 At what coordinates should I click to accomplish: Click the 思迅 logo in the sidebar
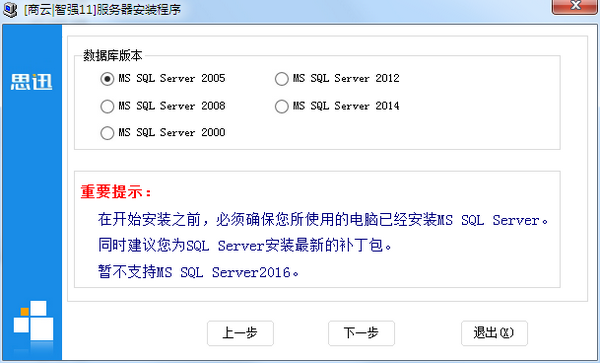pyautogui.click(x=31, y=82)
